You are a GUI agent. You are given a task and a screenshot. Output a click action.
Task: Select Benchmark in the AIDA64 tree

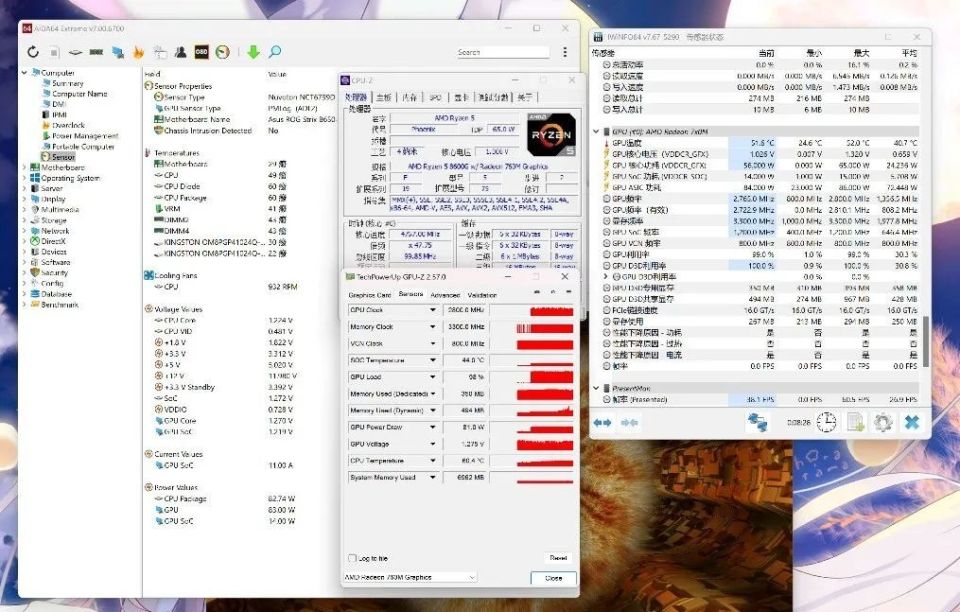(59, 304)
